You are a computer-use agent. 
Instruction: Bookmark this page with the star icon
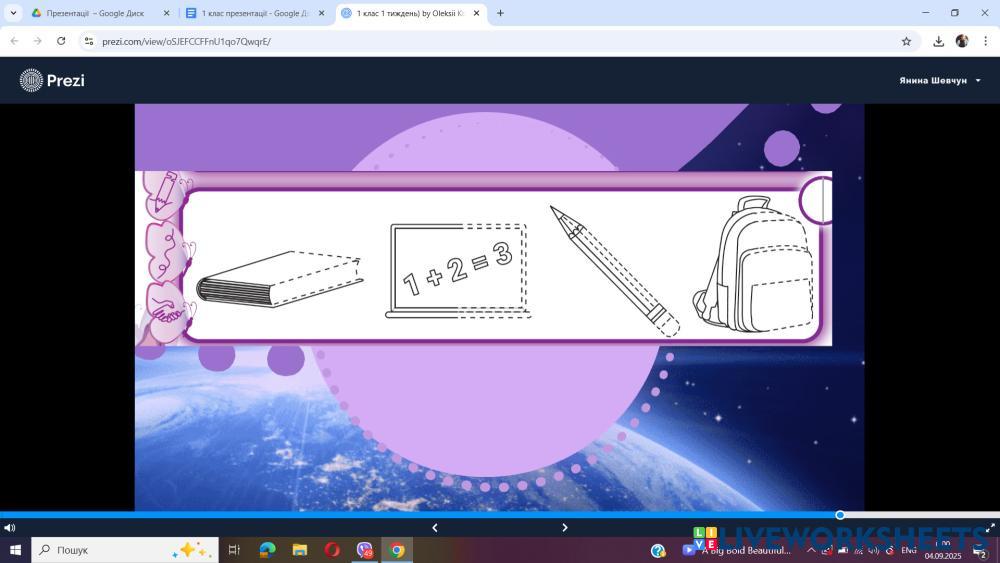[x=906, y=41]
